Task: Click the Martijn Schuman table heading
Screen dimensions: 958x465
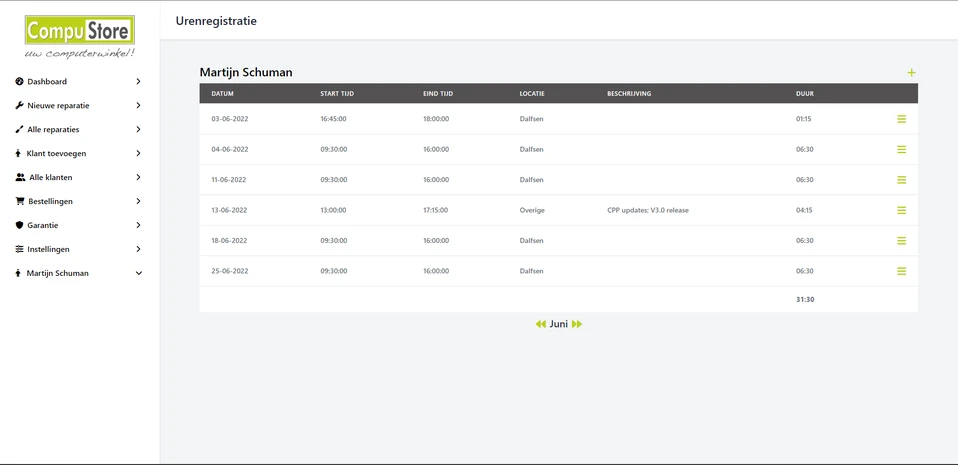Action: (x=246, y=72)
